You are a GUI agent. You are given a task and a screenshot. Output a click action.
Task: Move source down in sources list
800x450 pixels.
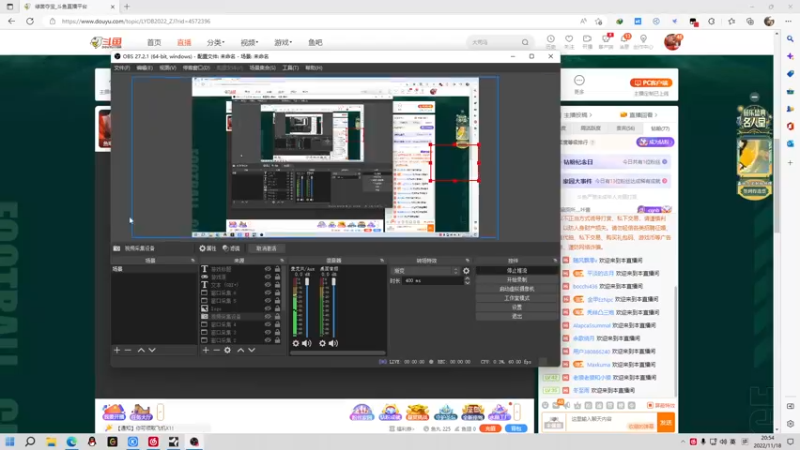[252, 350]
